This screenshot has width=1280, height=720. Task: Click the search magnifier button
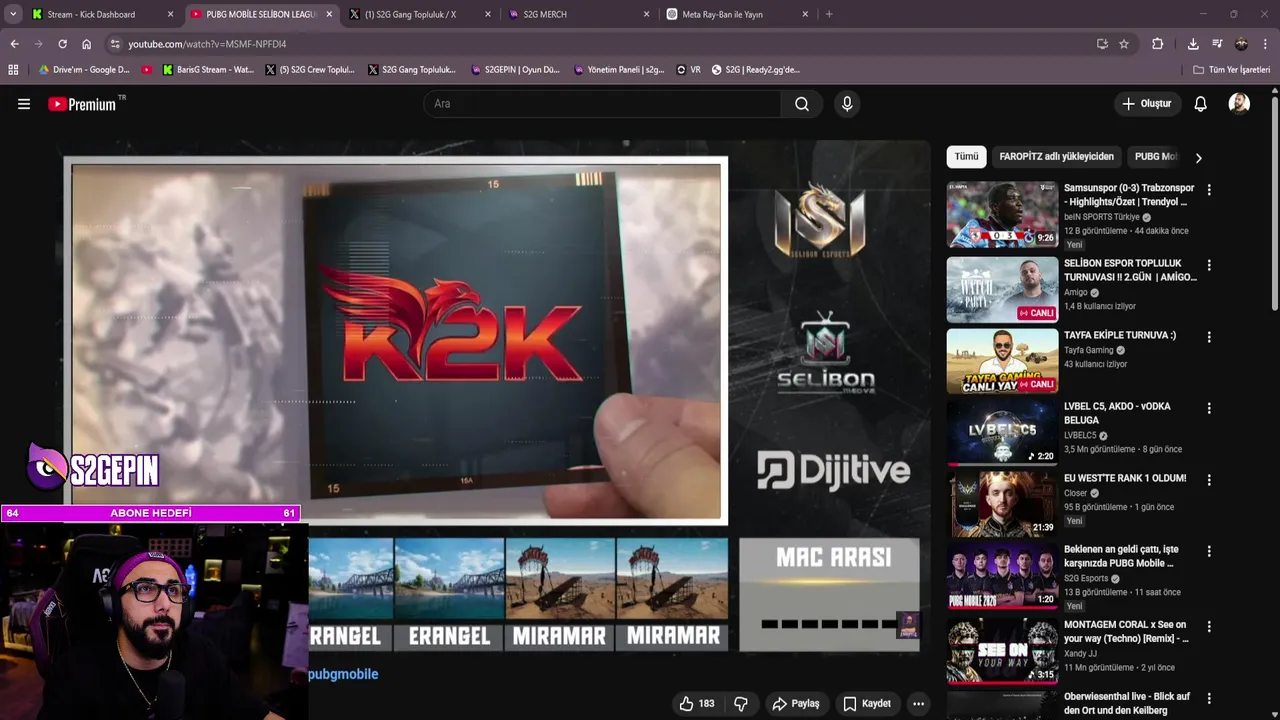click(x=801, y=104)
